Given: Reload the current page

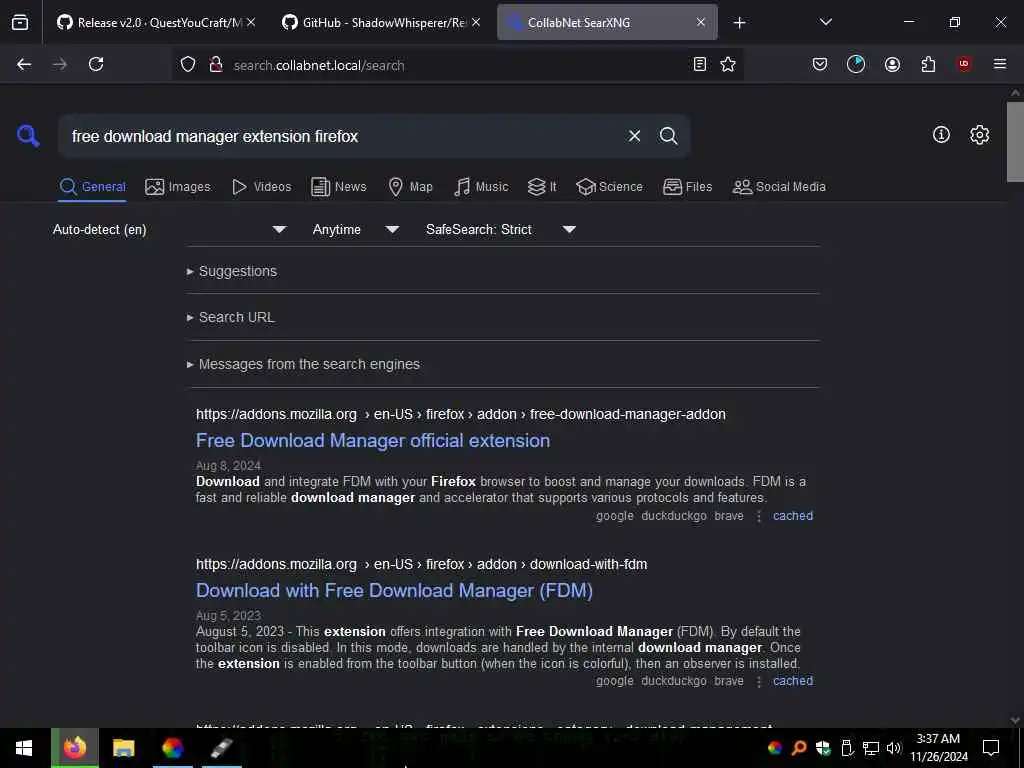Looking at the screenshot, I should 96,64.
